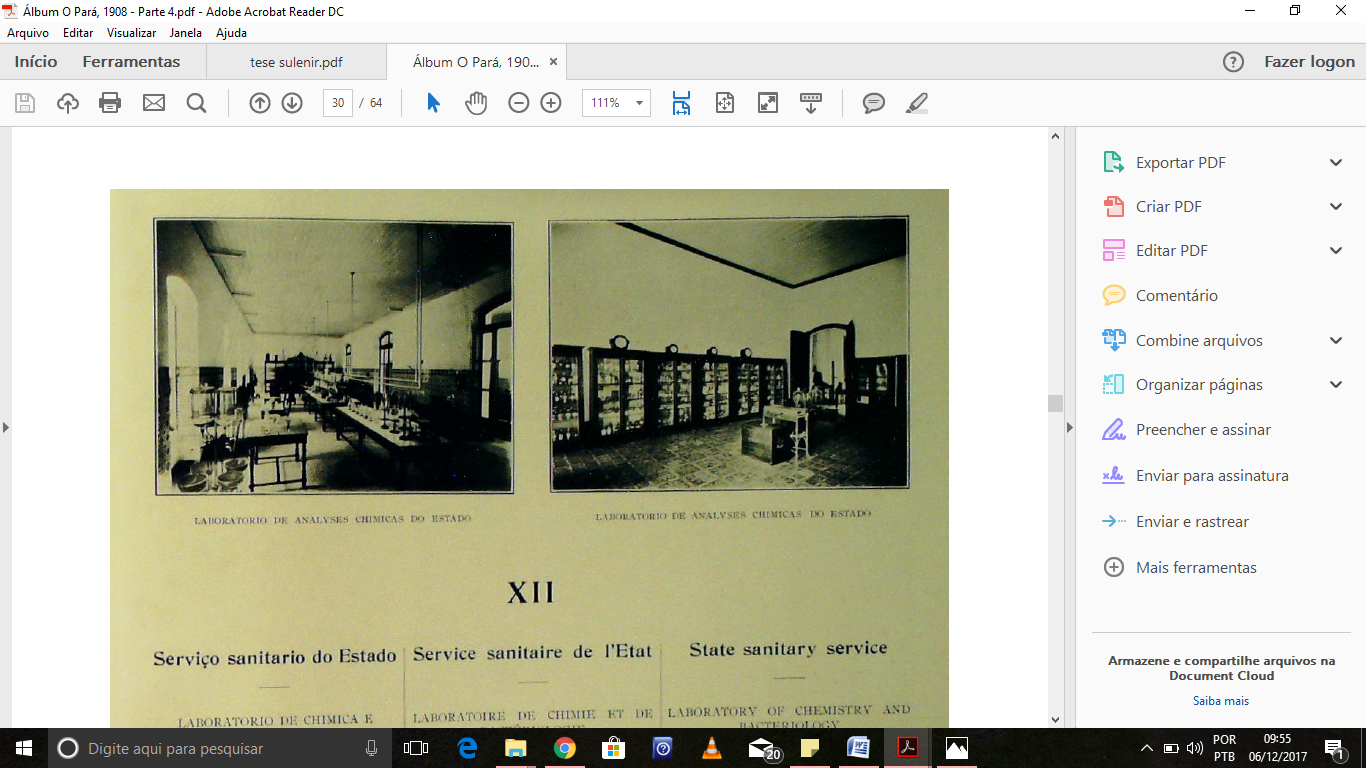The width and height of the screenshot is (1366, 768).
Task: Expand the Exportar PDF options
Action: pos(1336,163)
